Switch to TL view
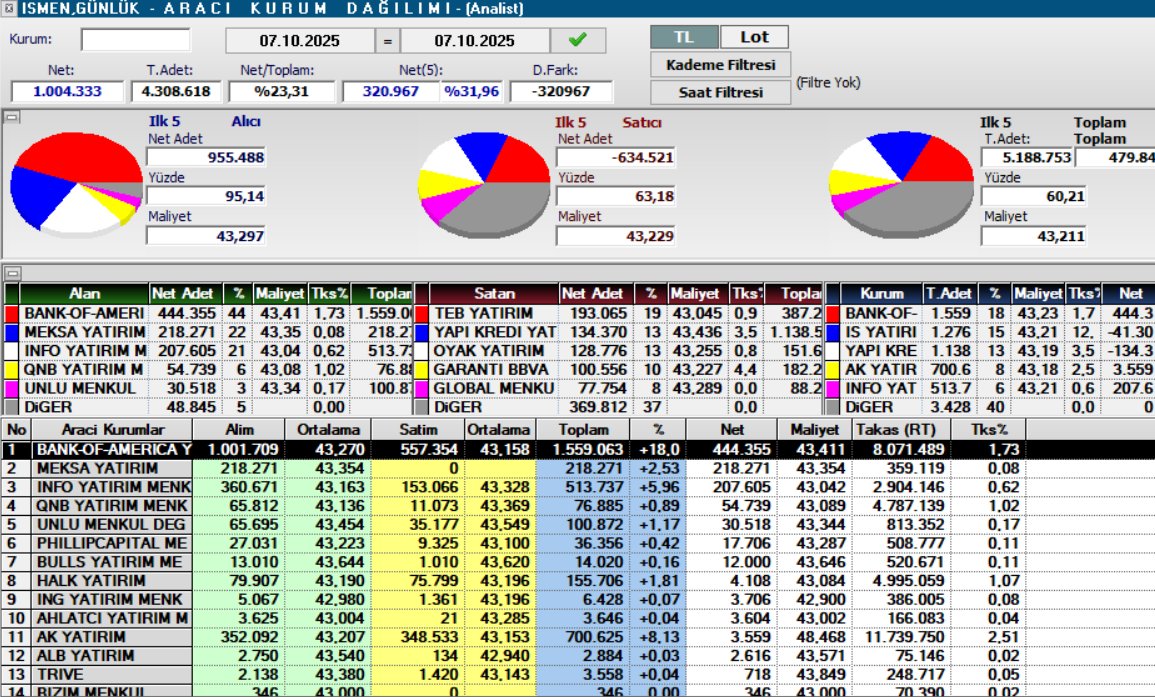Viewport: 1155px width, 697px height. tap(684, 37)
